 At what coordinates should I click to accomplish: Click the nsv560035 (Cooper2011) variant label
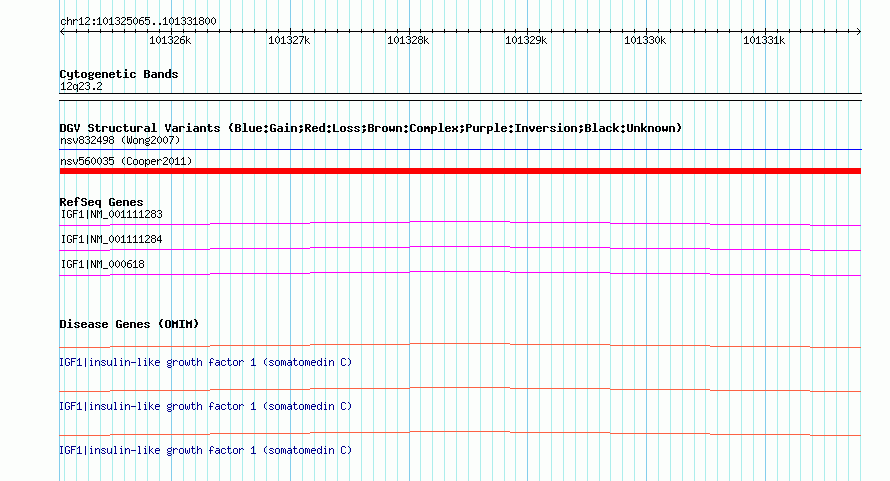click(x=126, y=161)
